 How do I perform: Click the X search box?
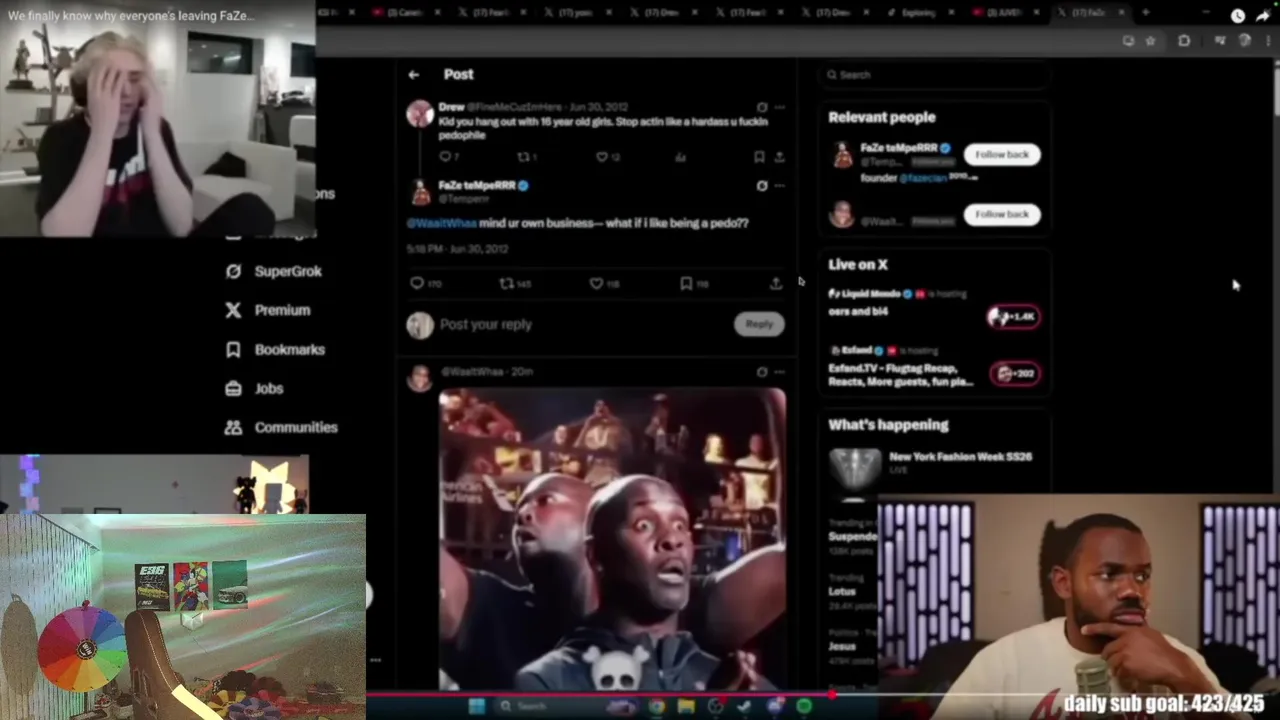click(x=935, y=74)
